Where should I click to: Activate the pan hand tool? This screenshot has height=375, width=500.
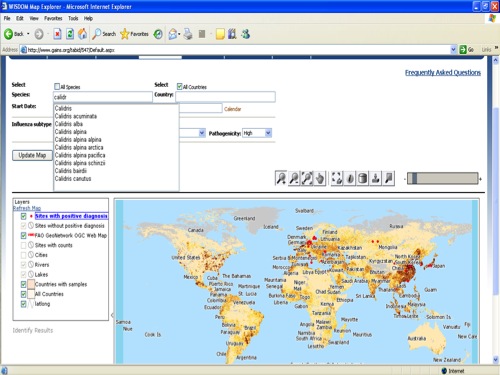coord(320,178)
